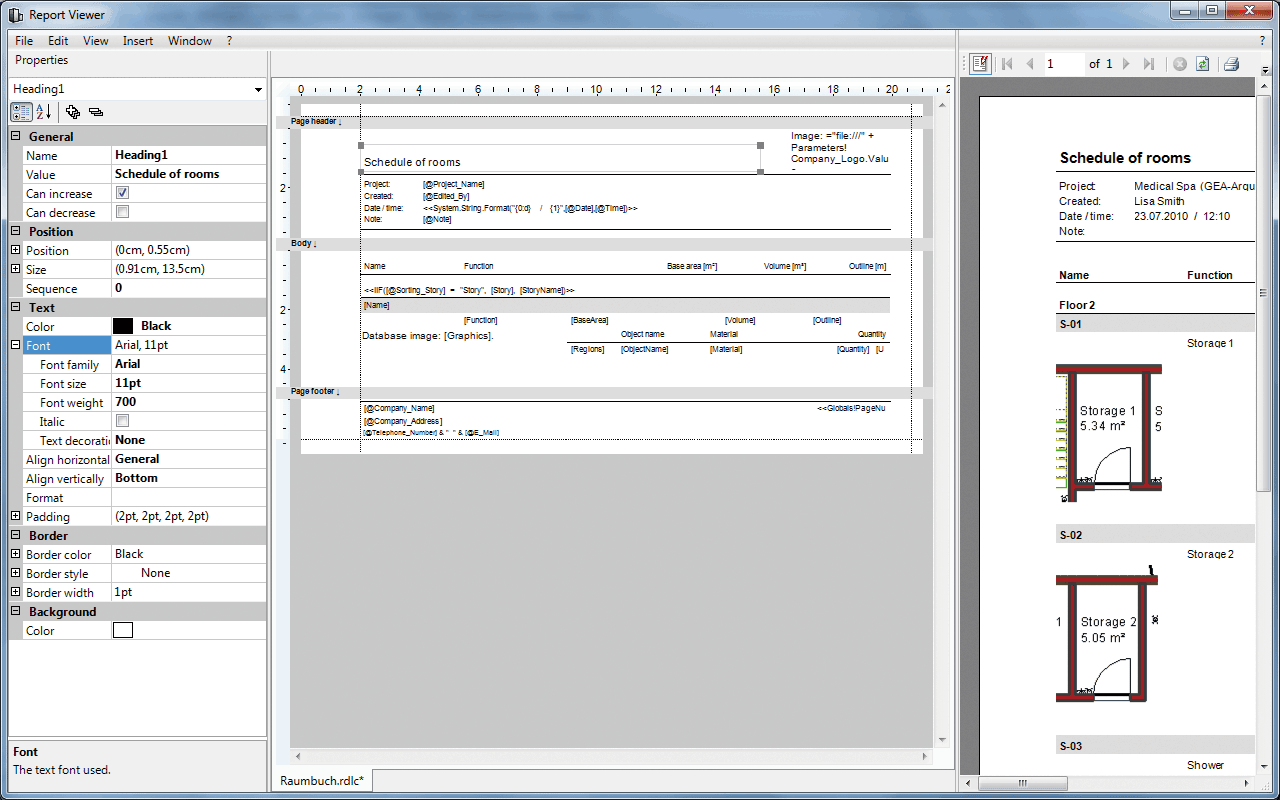Click the Storage 1 floor plan in preview
The image size is (1280, 800).
pyautogui.click(x=1109, y=433)
